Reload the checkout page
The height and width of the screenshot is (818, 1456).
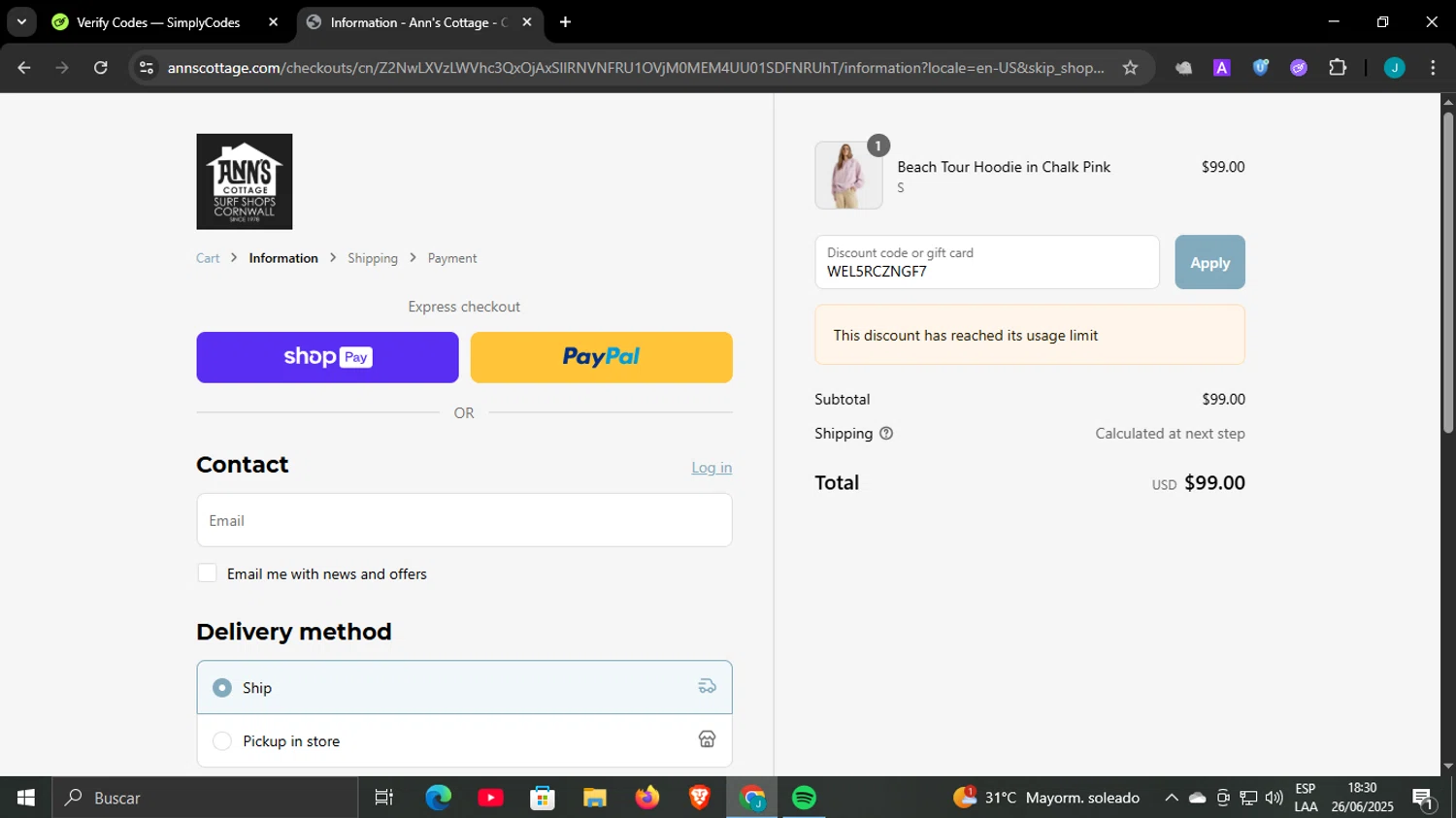click(x=101, y=68)
